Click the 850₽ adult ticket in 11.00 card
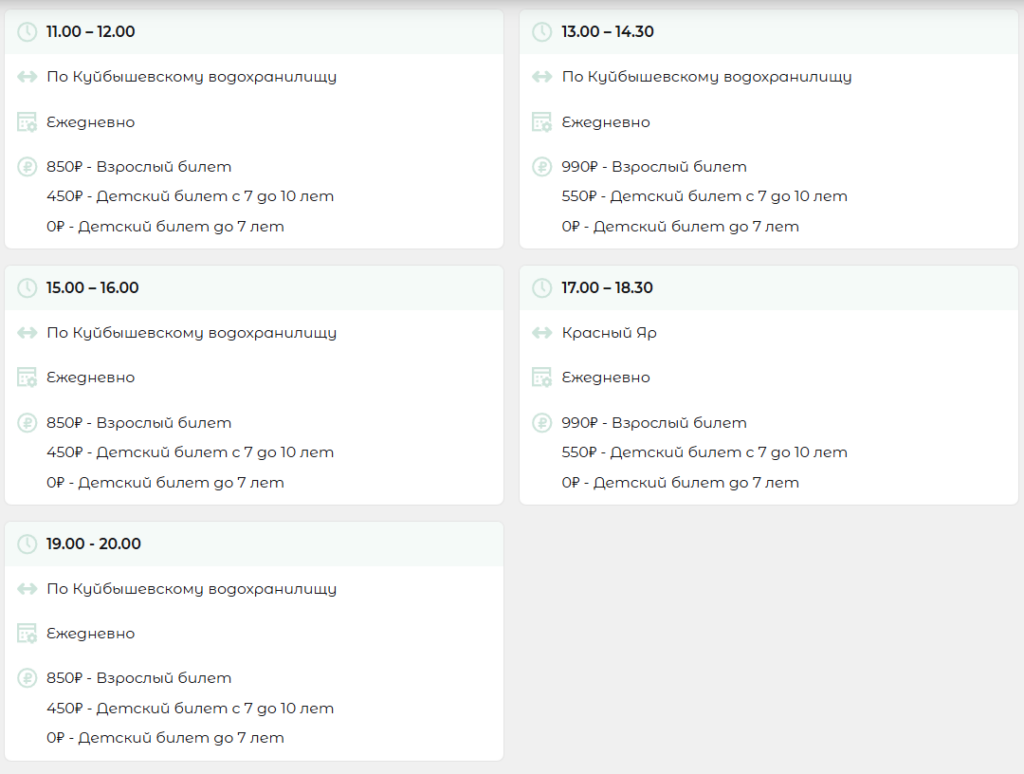Screen dimensions: 1024x774 [x=138, y=167]
